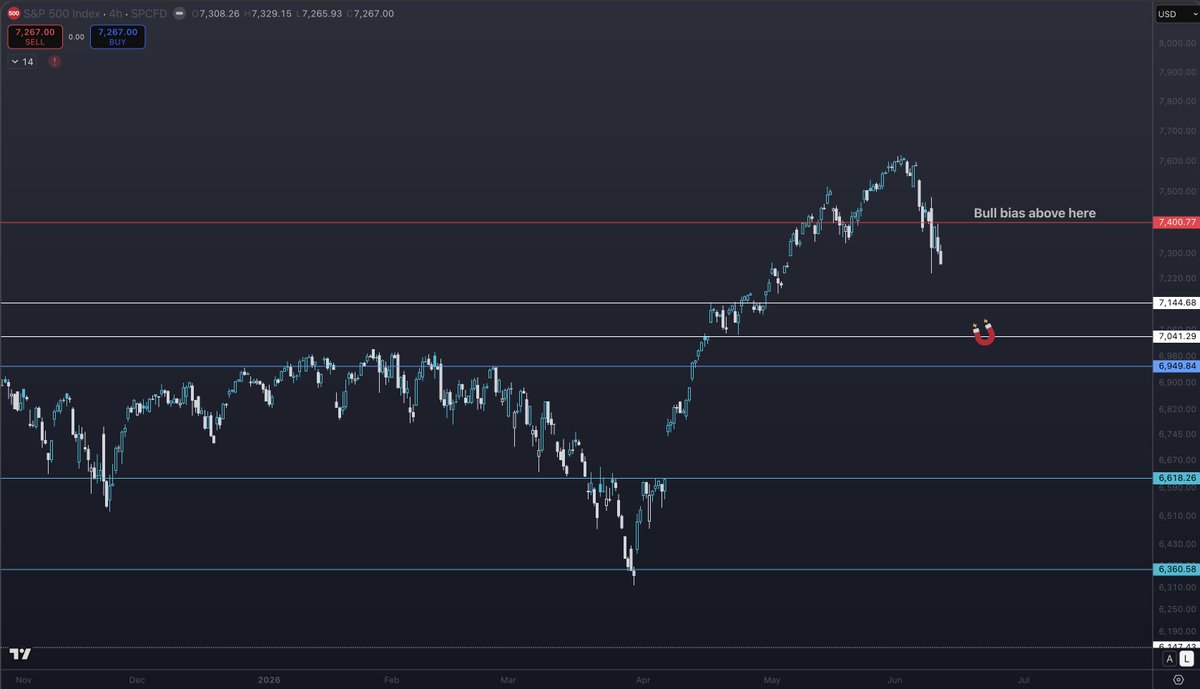Click the grey market status indicator beside SPCFD
The width and height of the screenshot is (1200, 689).
[178, 14]
